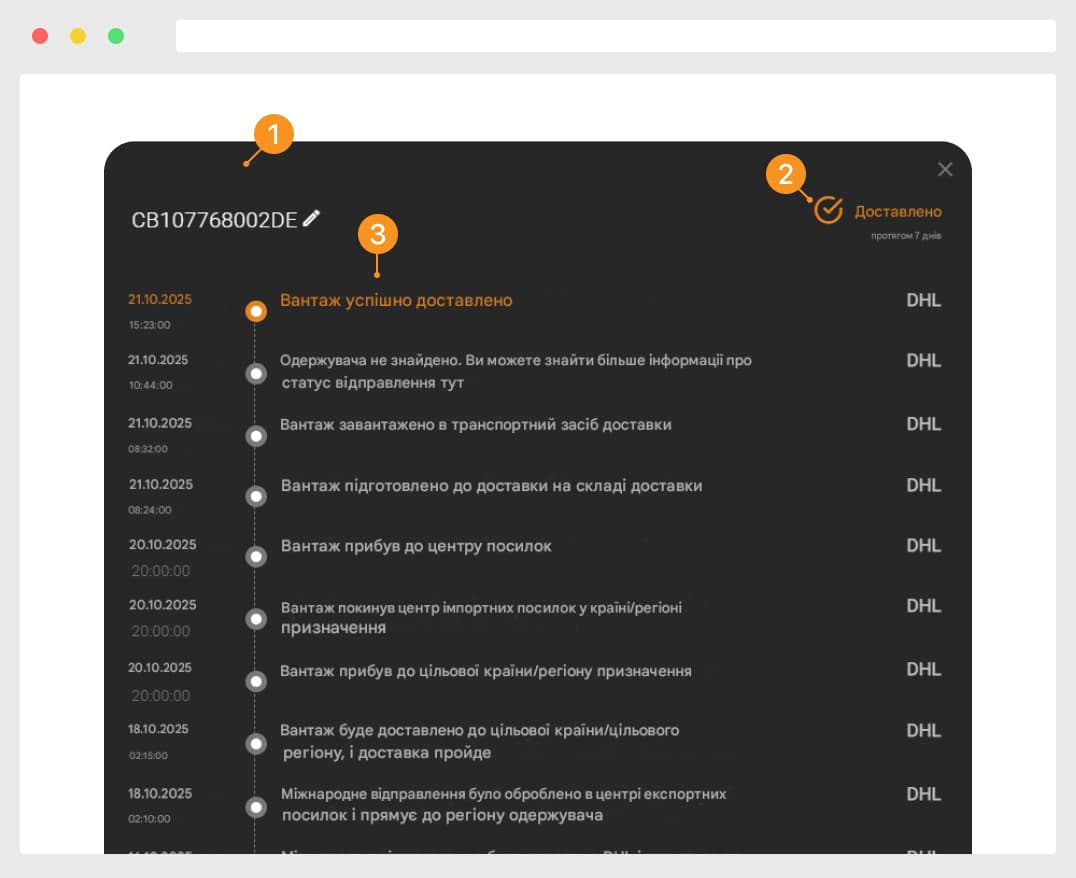This screenshot has height=878, width=1076.
Task: Click the orange delivered checkmark icon
Action: click(x=828, y=210)
